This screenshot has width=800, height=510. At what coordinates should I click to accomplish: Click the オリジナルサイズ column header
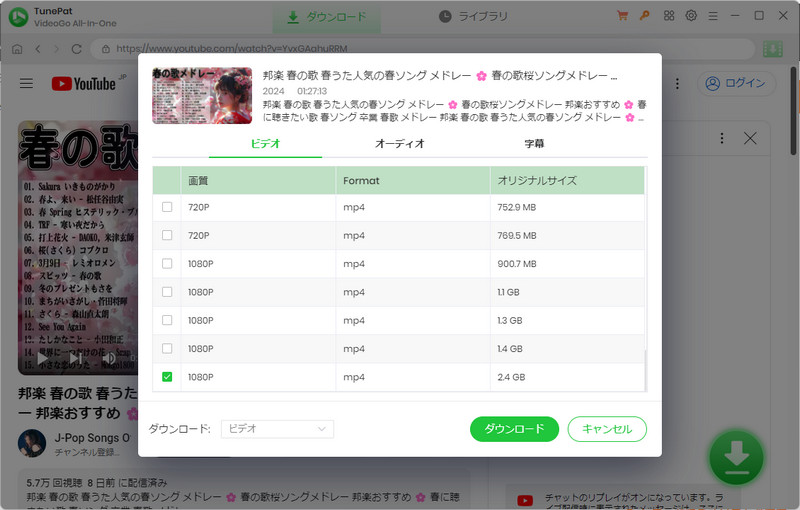567,181
